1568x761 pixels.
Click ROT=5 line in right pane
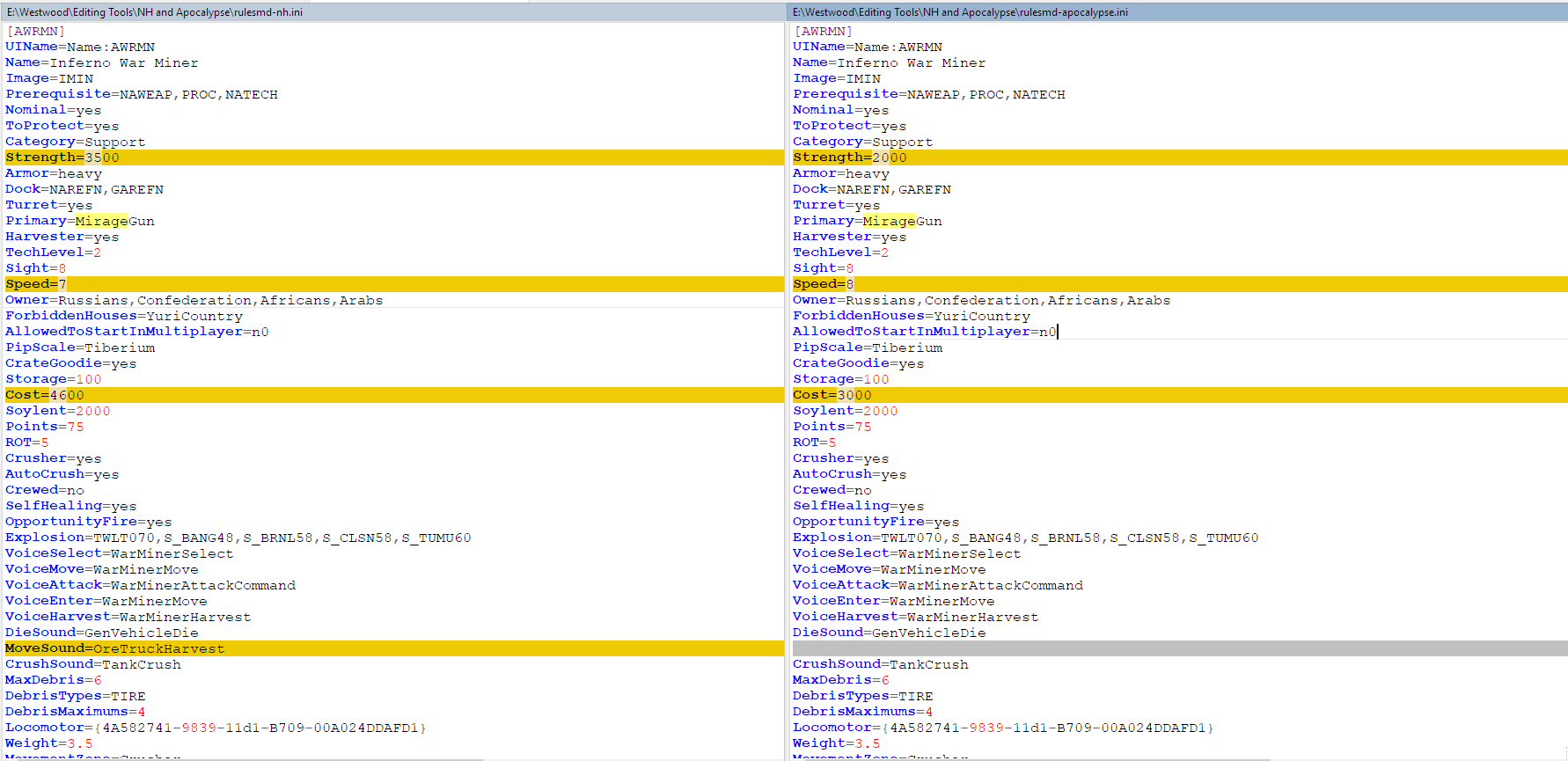pyautogui.click(x=815, y=443)
